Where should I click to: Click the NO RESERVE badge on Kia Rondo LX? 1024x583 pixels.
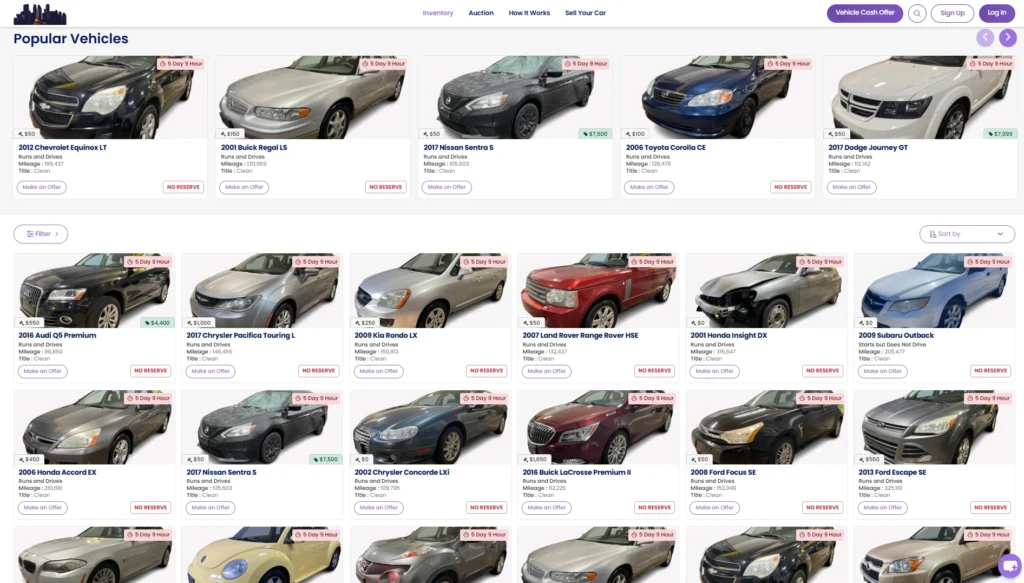pyautogui.click(x=487, y=370)
